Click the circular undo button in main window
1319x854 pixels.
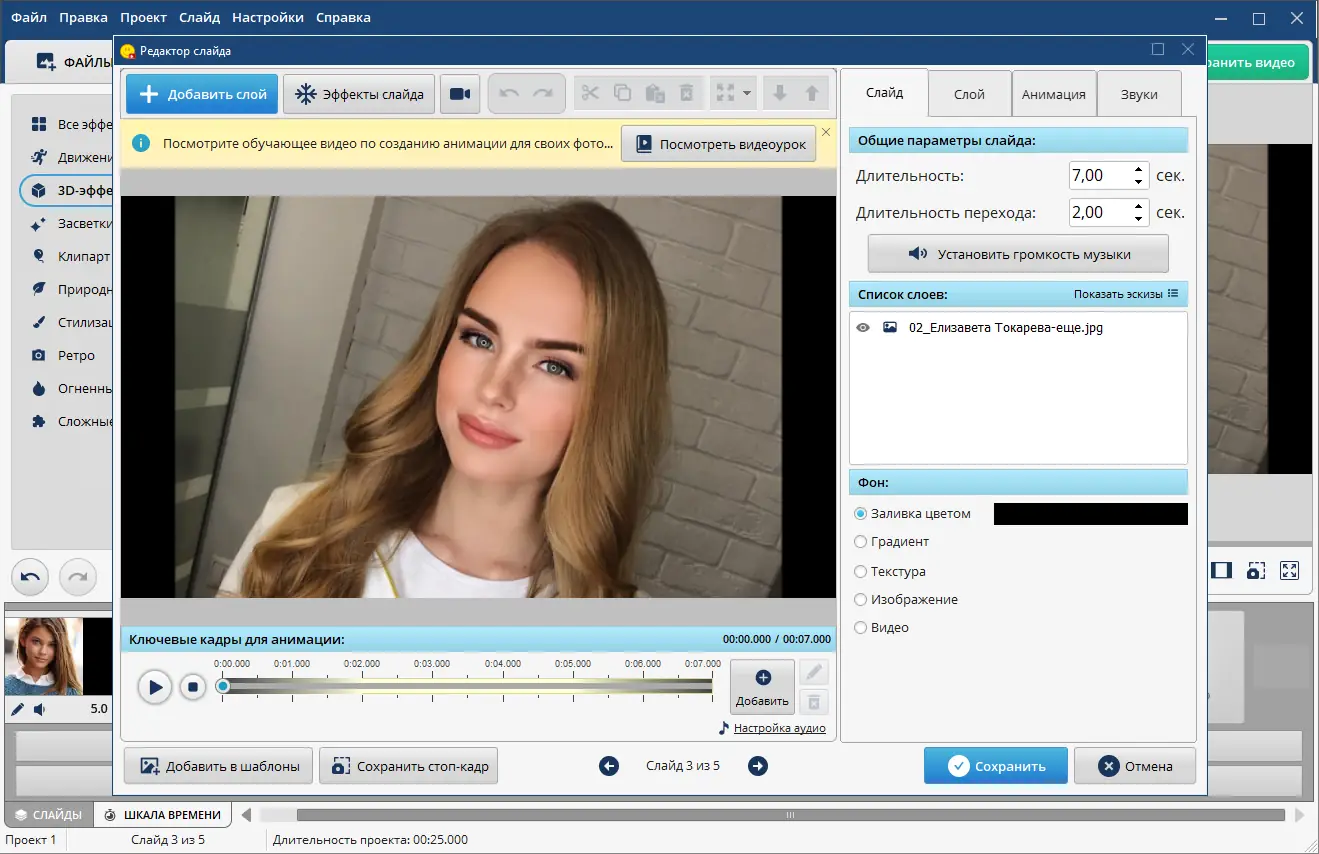[x=30, y=577]
